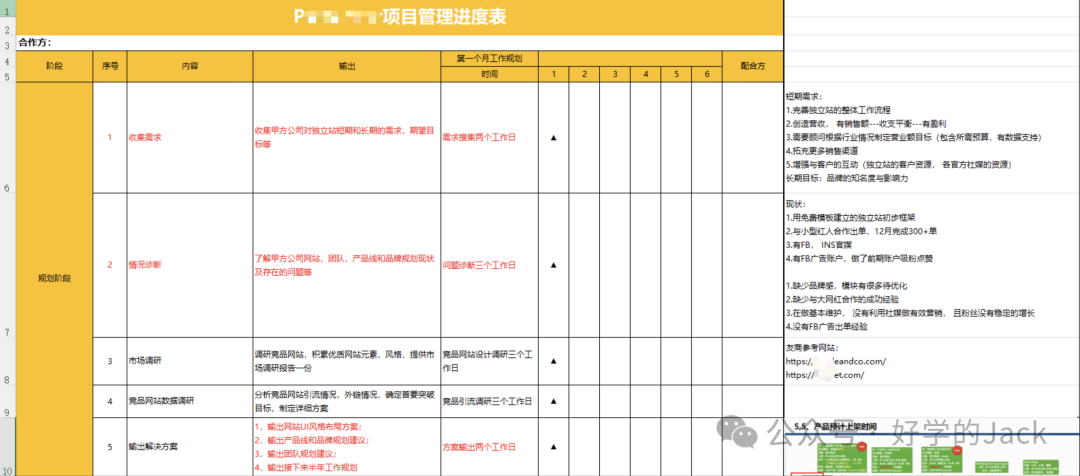Select sheet row header 10 beside 输出解决方案 row
1080x476 pixels.
[x=7, y=446]
